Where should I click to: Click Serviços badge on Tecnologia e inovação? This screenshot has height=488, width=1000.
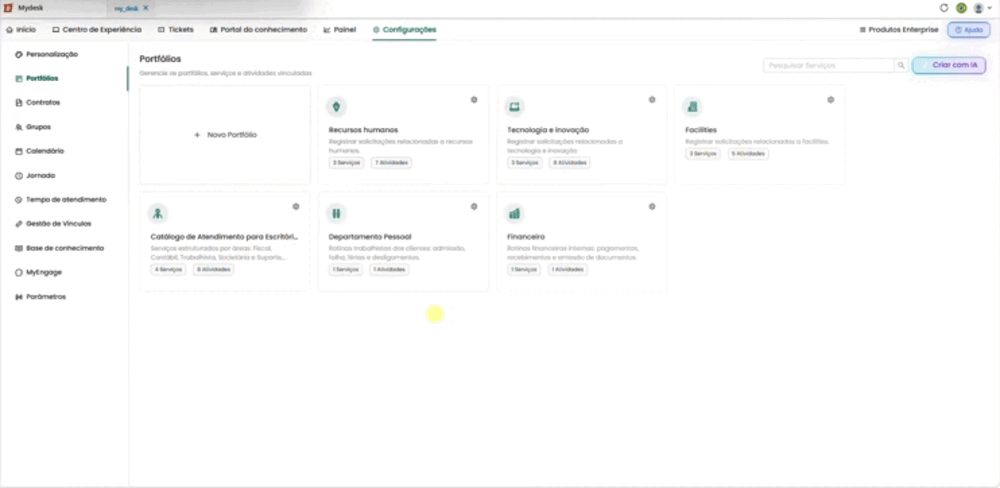tap(525, 163)
